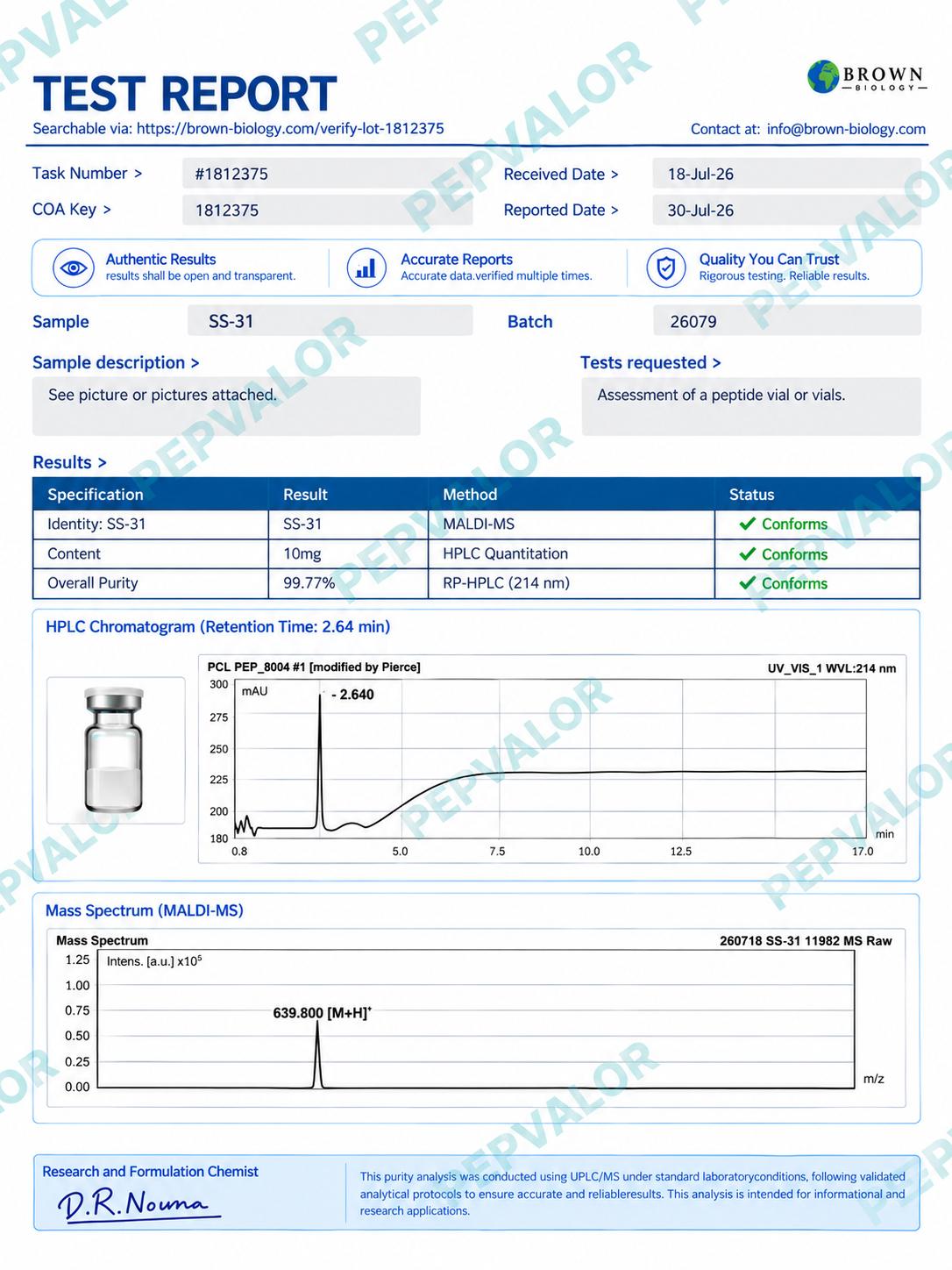The width and height of the screenshot is (952, 1270).
Task: Click the Reported Date field 30-Jul-26
Action: [786, 210]
